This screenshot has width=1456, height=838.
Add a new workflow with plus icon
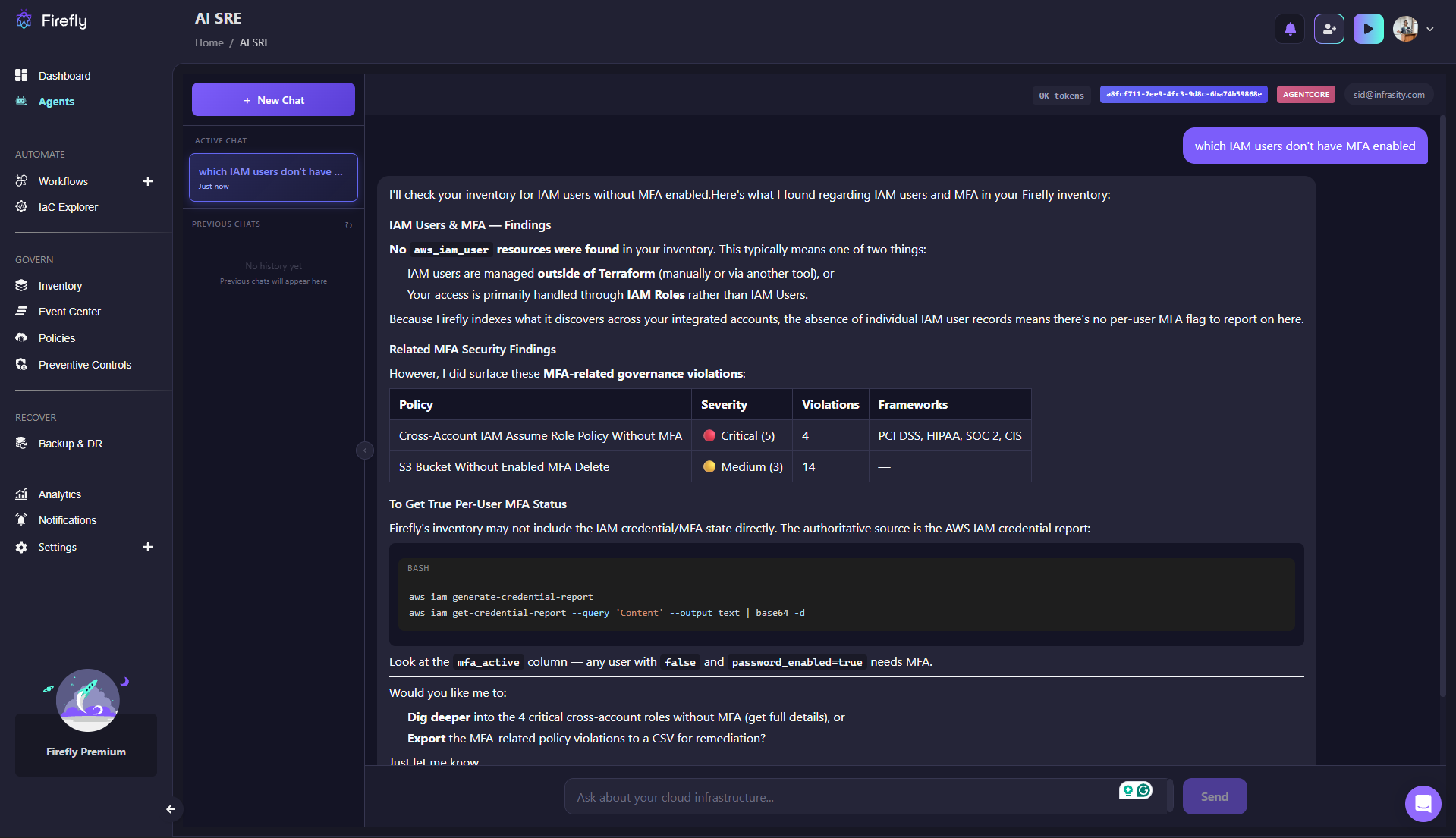pyautogui.click(x=148, y=181)
